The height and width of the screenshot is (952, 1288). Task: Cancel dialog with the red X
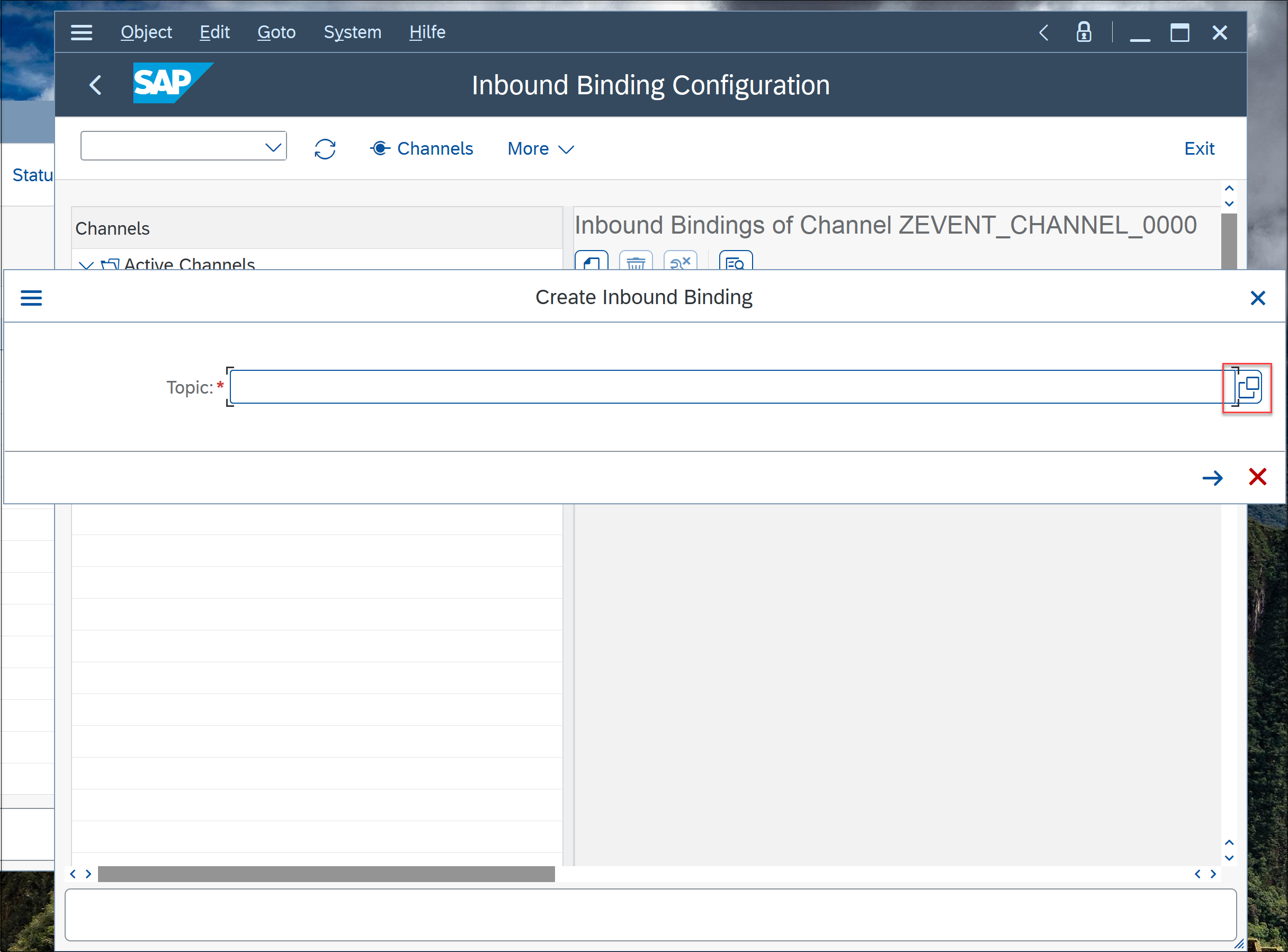click(1257, 477)
